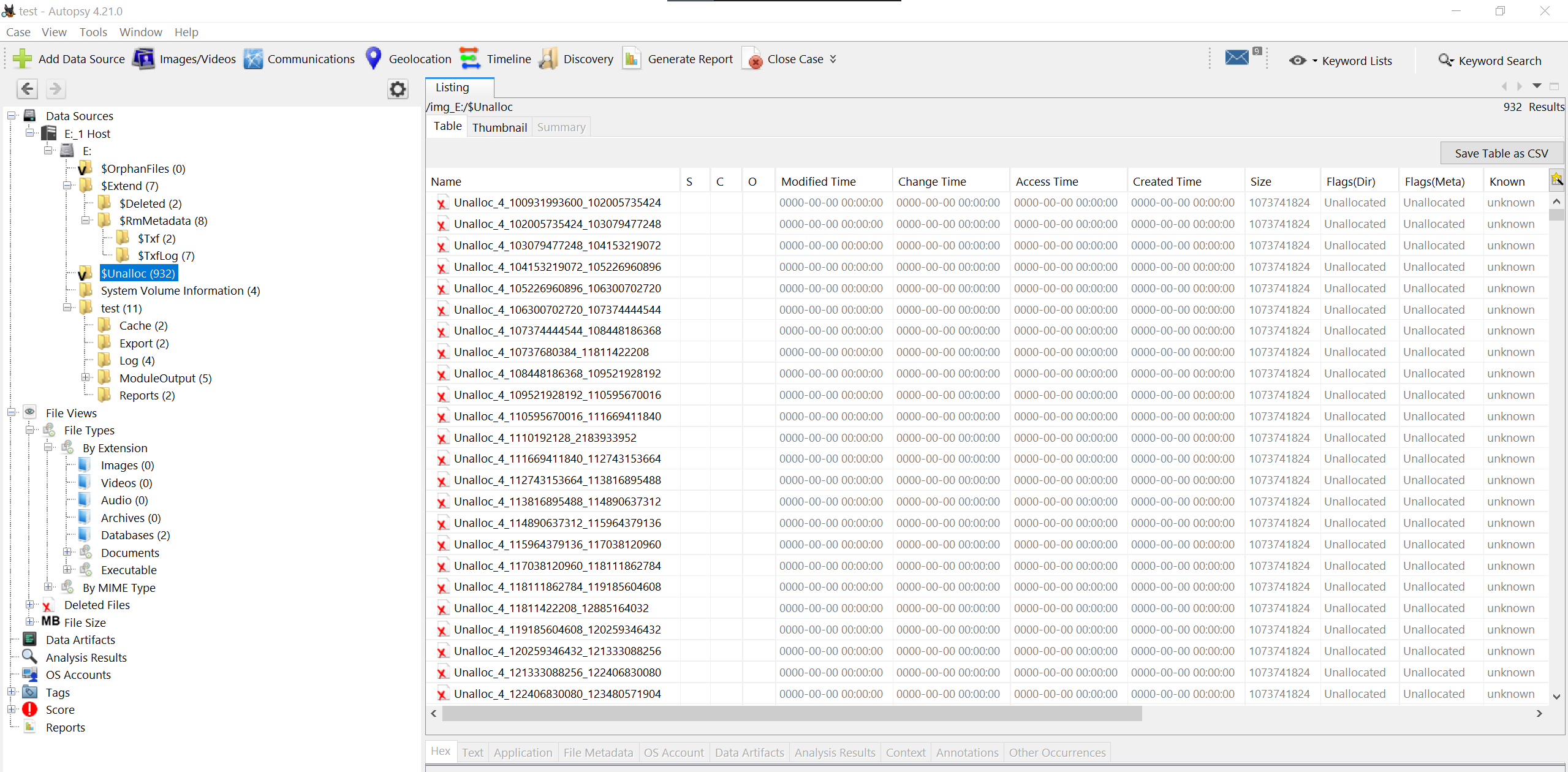Image resolution: width=1568 pixels, height=772 pixels.
Task: Click the Keyword Lists eye icon
Action: (1297, 60)
